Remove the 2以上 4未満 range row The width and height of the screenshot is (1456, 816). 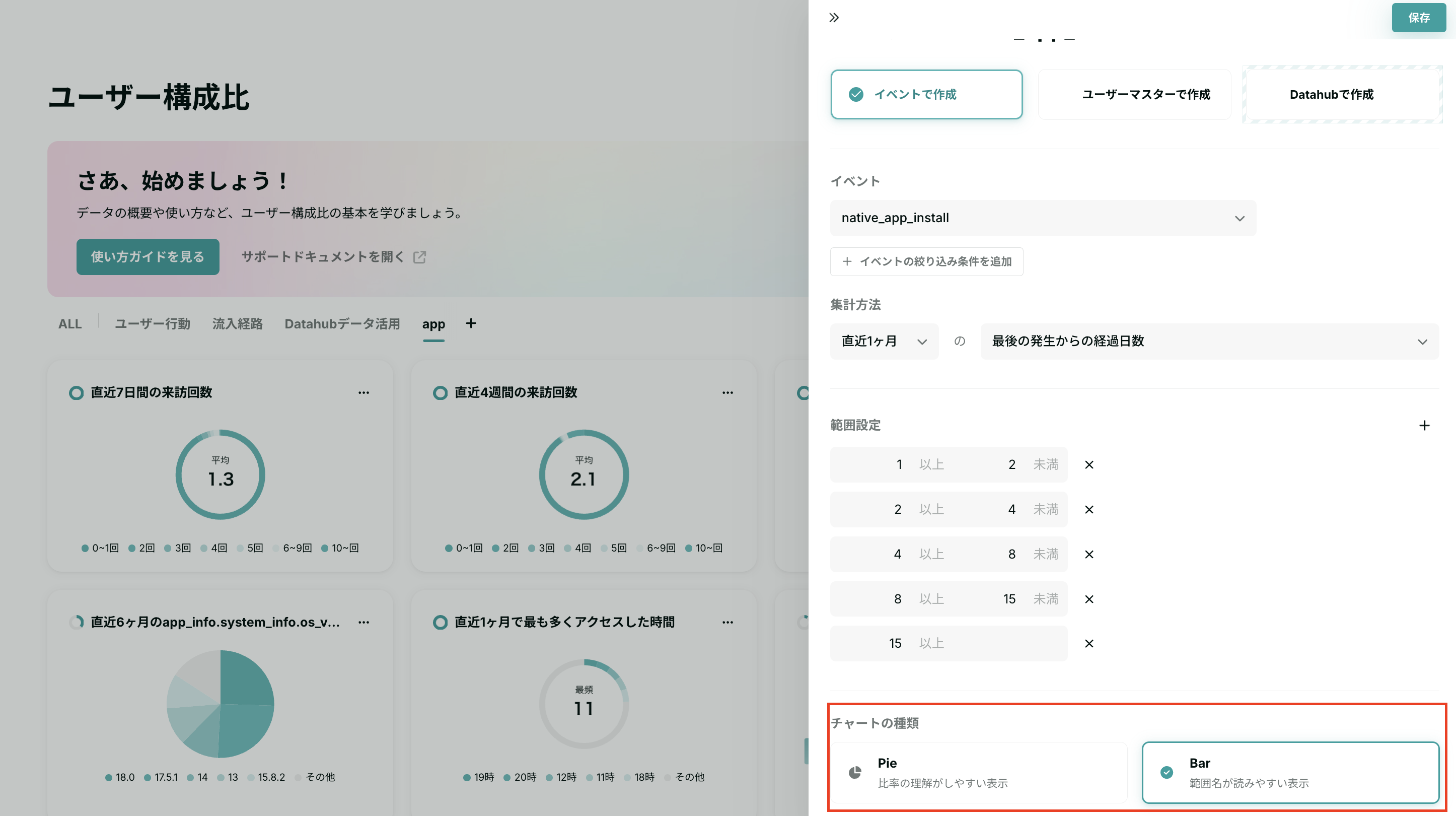tap(1089, 510)
